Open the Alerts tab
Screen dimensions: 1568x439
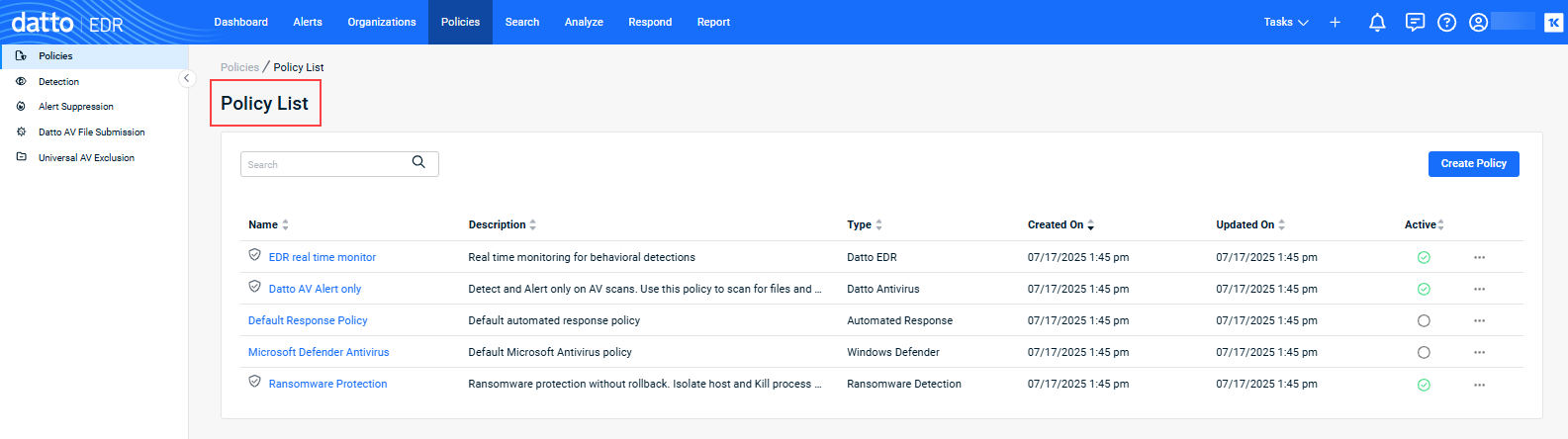click(308, 22)
